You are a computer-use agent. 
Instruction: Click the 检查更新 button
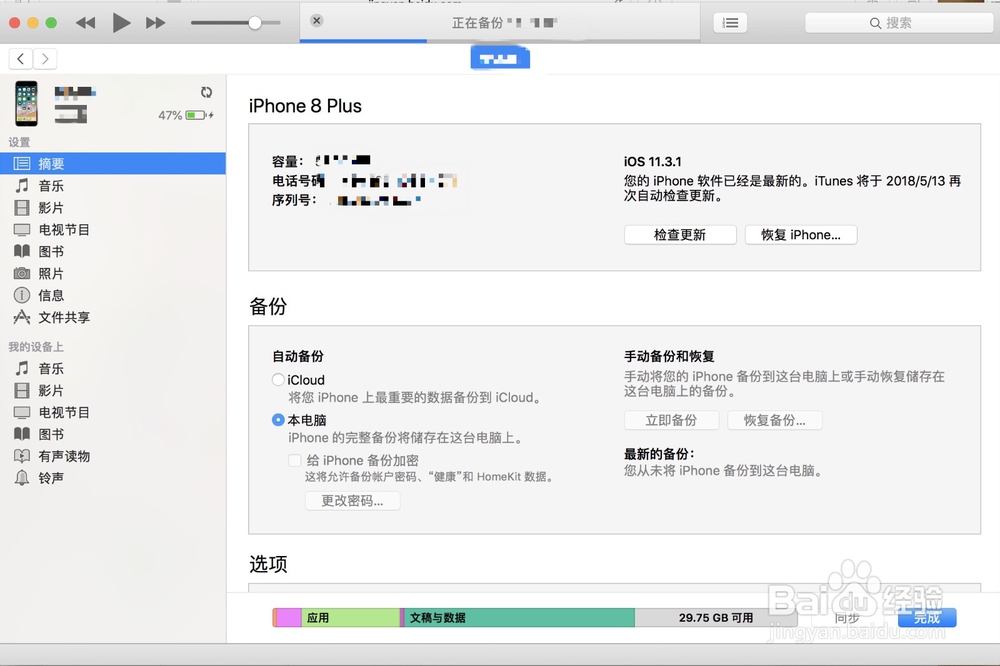pos(680,235)
